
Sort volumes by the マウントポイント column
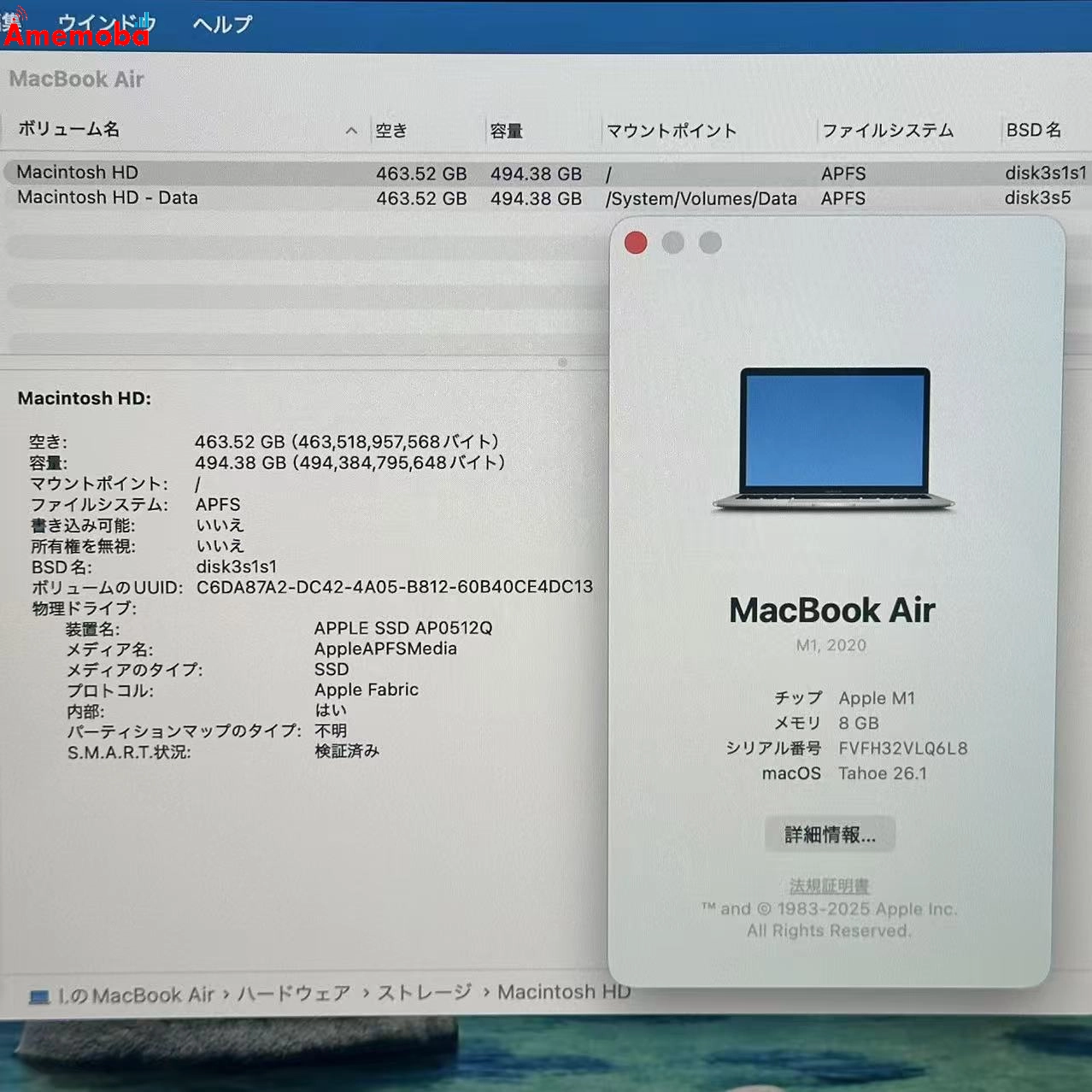[x=671, y=130]
